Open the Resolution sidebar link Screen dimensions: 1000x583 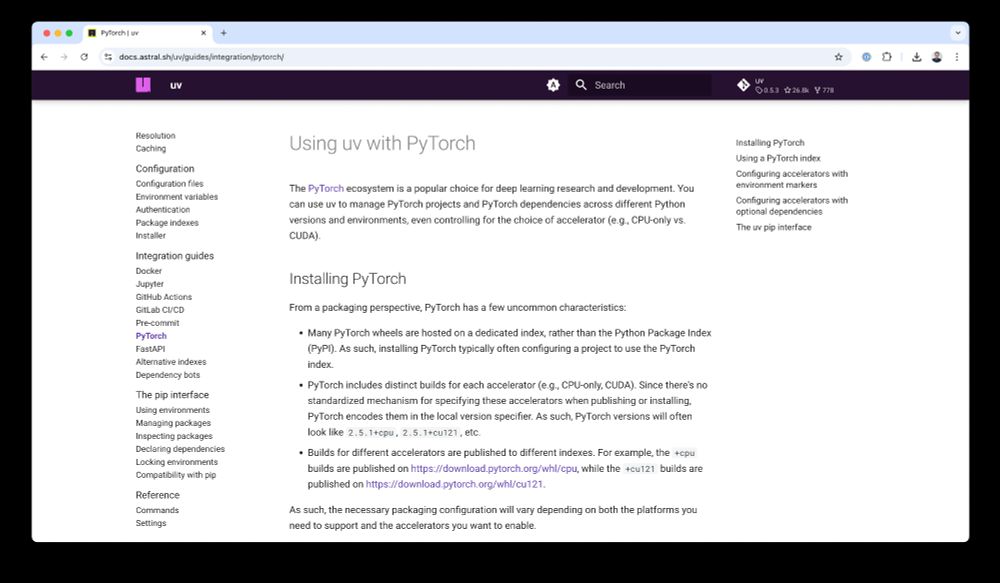(155, 135)
